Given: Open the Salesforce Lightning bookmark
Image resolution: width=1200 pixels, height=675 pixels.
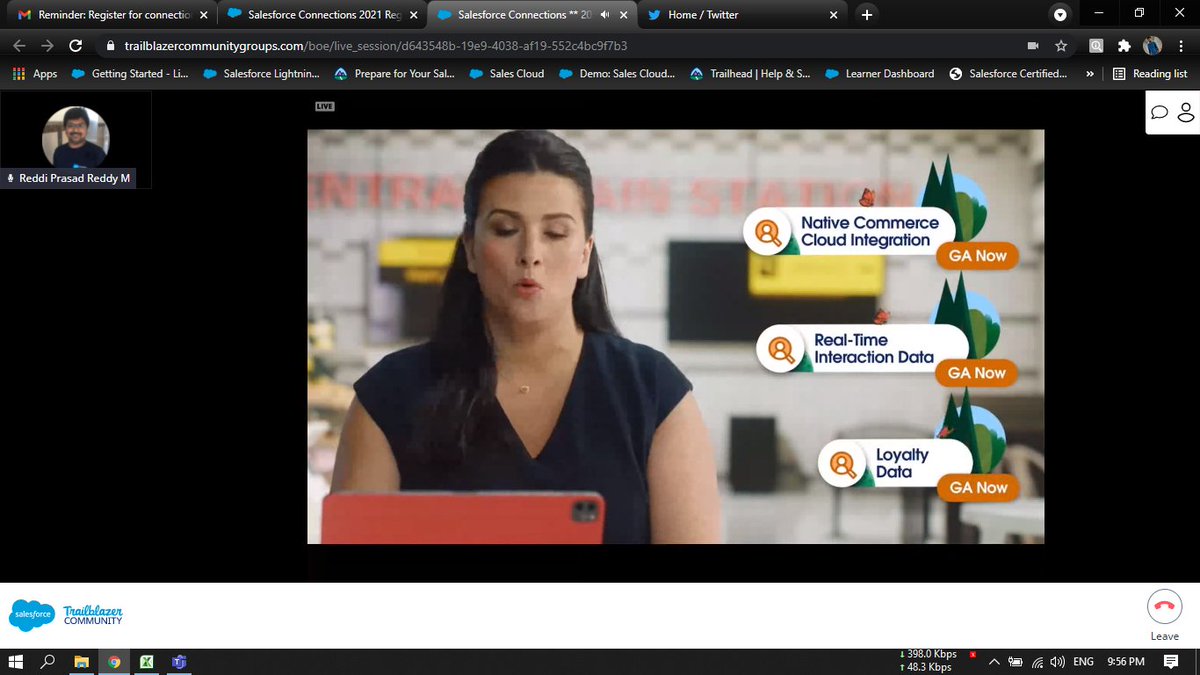Looking at the screenshot, I should (x=261, y=73).
